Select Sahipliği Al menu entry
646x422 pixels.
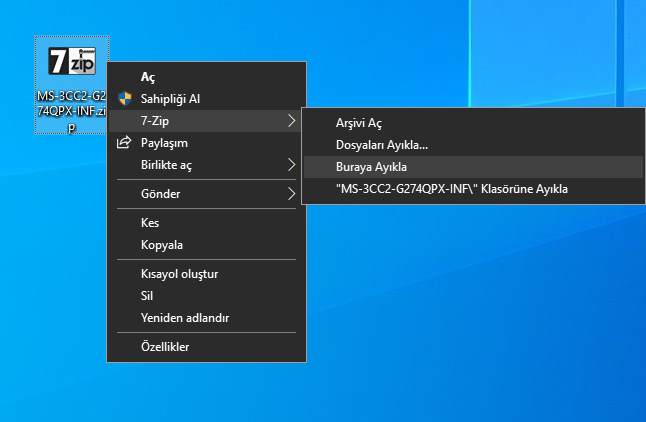click(x=206, y=99)
